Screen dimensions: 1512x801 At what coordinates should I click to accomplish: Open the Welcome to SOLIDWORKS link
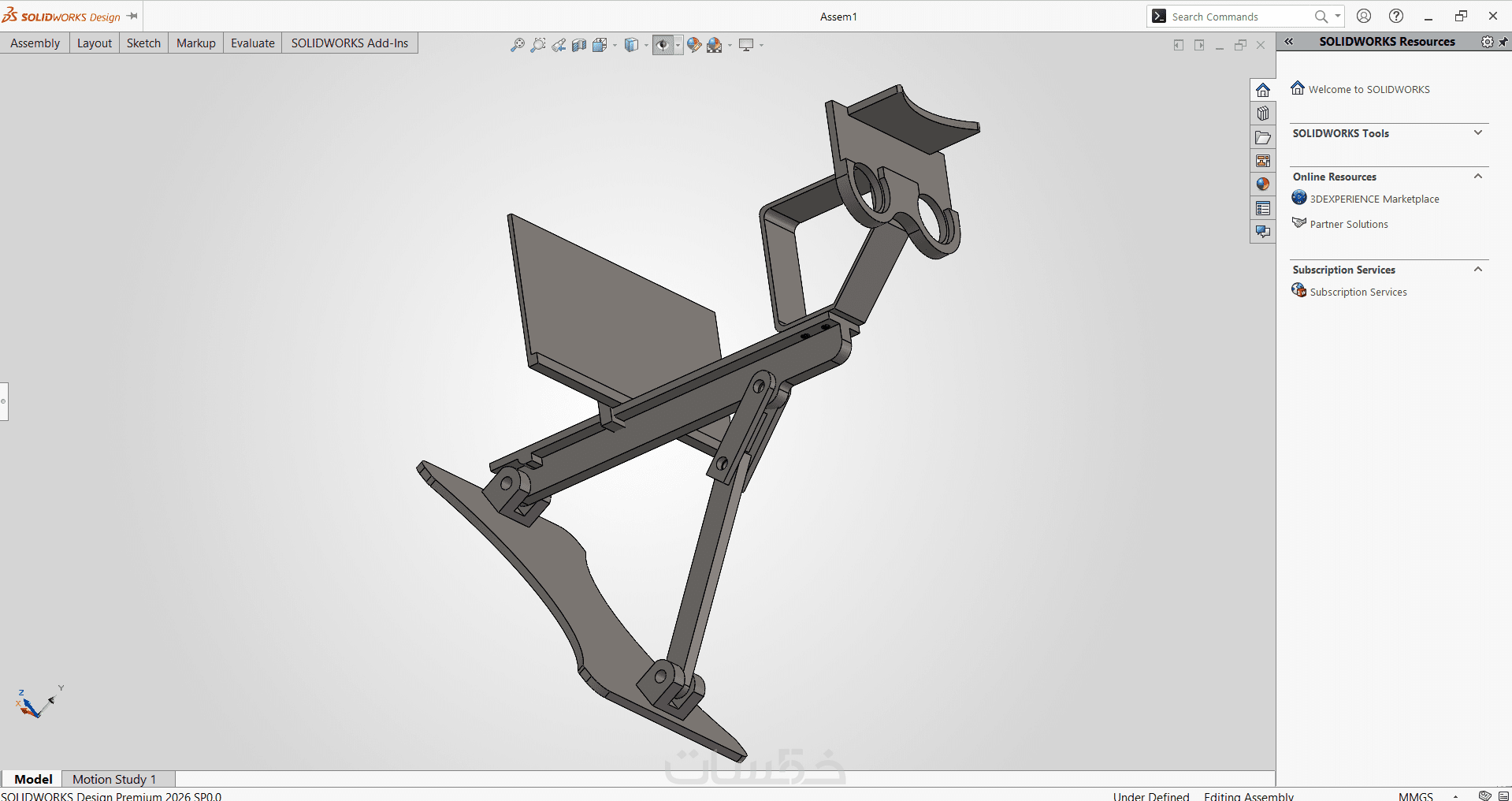1369,90
